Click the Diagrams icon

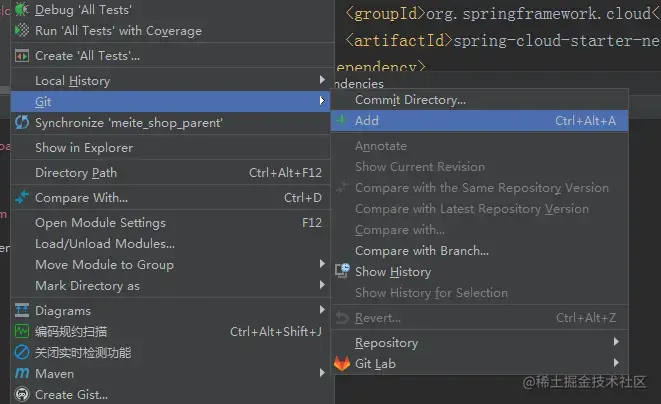(21, 310)
